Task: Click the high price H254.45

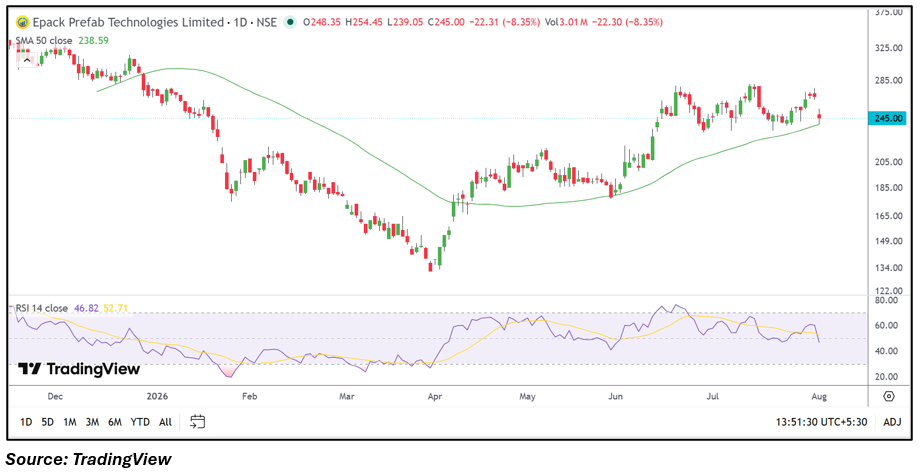Action: point(364,22)
